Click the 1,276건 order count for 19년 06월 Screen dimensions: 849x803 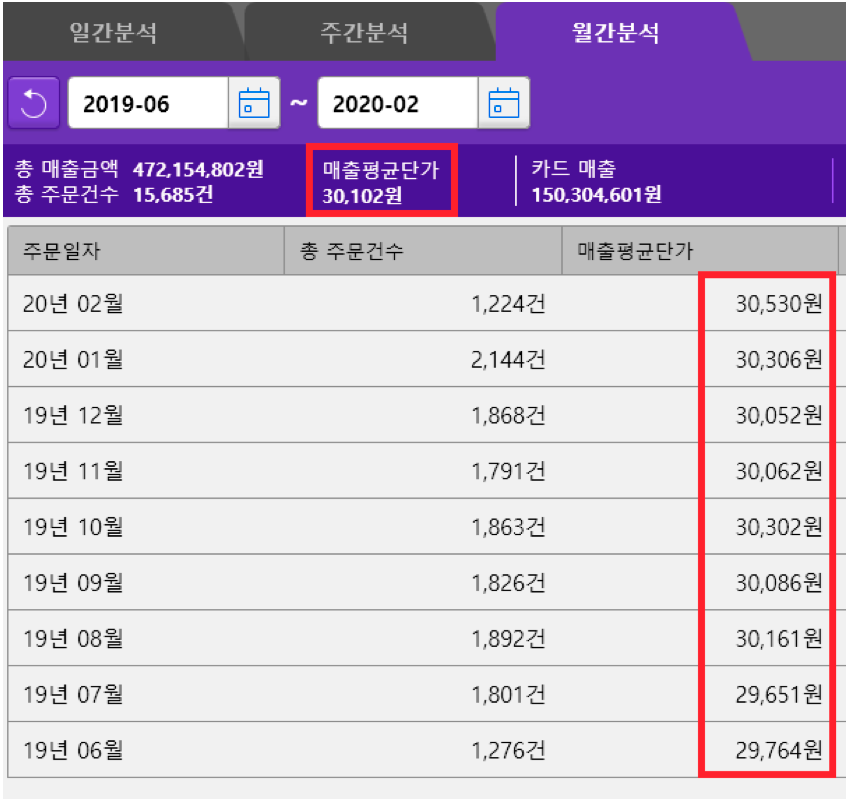click(508, 750)
